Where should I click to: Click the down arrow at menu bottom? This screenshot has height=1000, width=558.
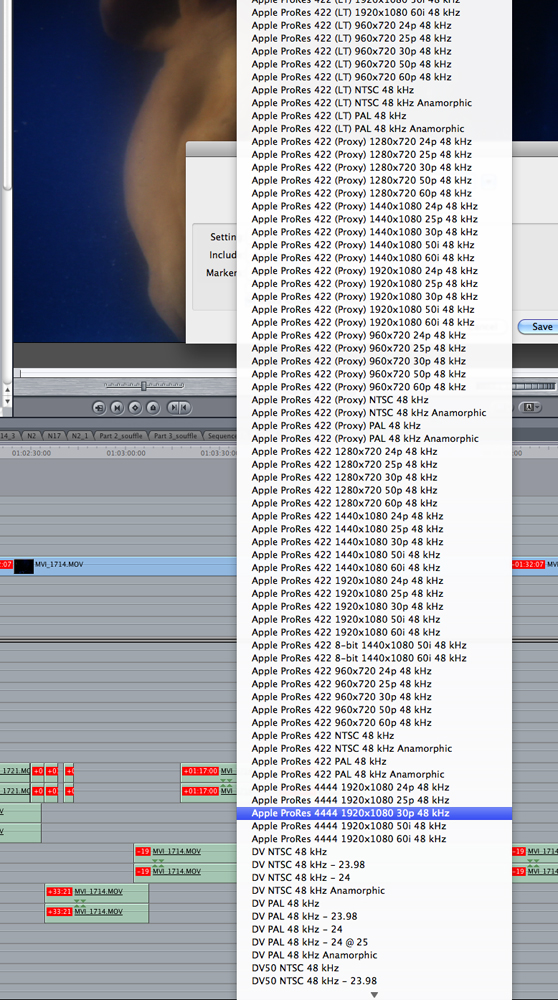[374, 995]
